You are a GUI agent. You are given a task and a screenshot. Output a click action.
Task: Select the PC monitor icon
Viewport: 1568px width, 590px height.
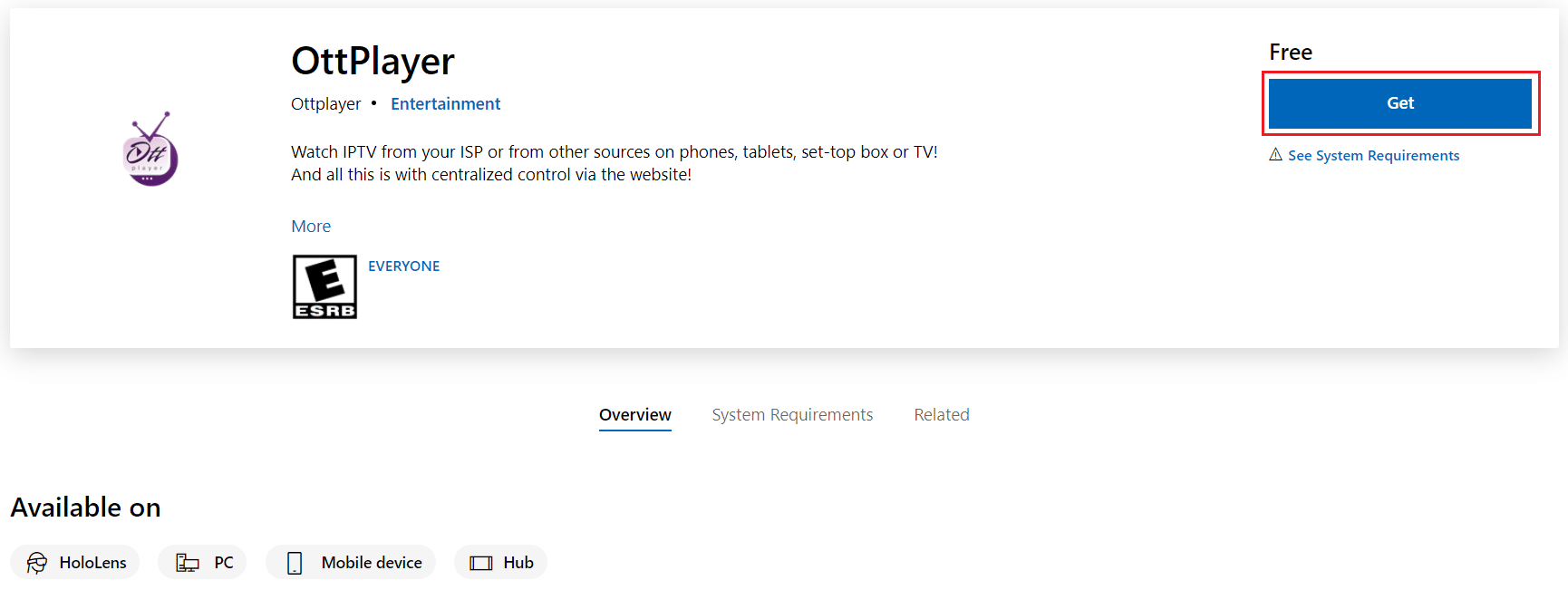click(x=188, y=562)
